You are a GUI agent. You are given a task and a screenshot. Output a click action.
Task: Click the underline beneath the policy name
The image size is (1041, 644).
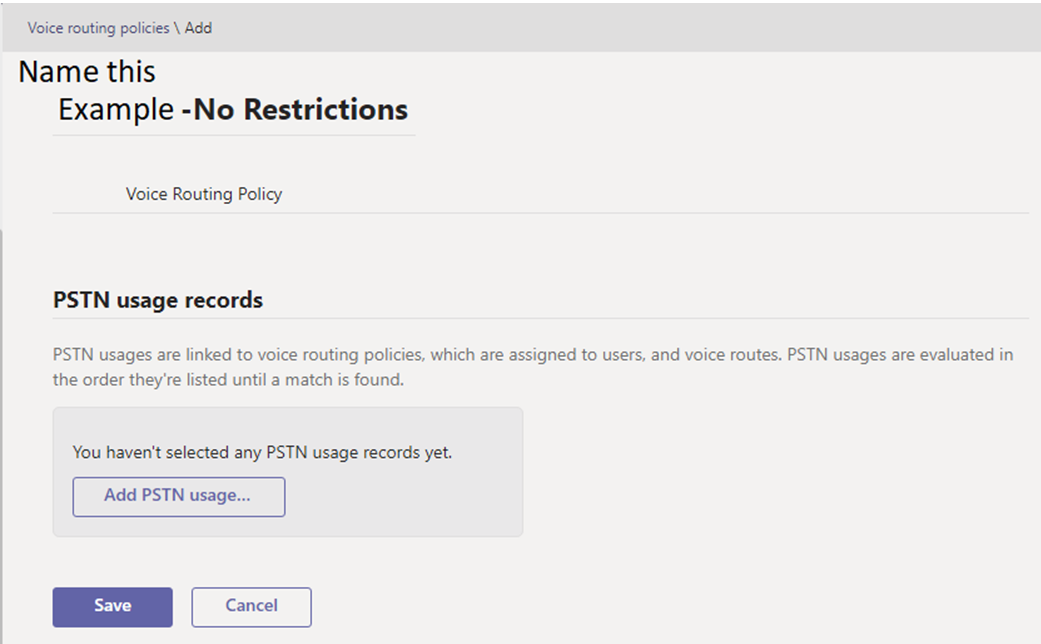pyautogui.click(x=233, y=135)
